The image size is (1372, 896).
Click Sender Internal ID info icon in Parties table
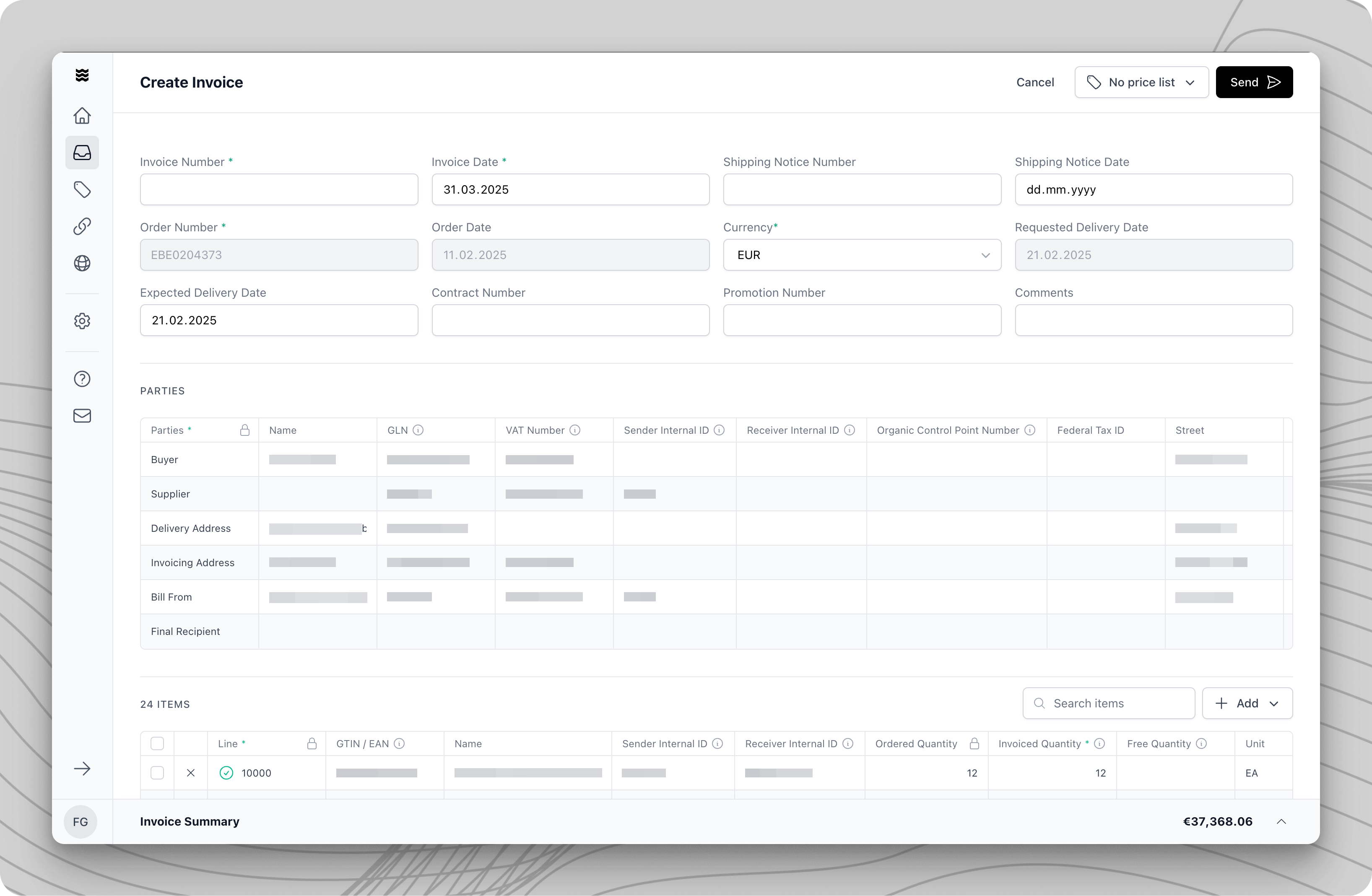coord(719,430)
